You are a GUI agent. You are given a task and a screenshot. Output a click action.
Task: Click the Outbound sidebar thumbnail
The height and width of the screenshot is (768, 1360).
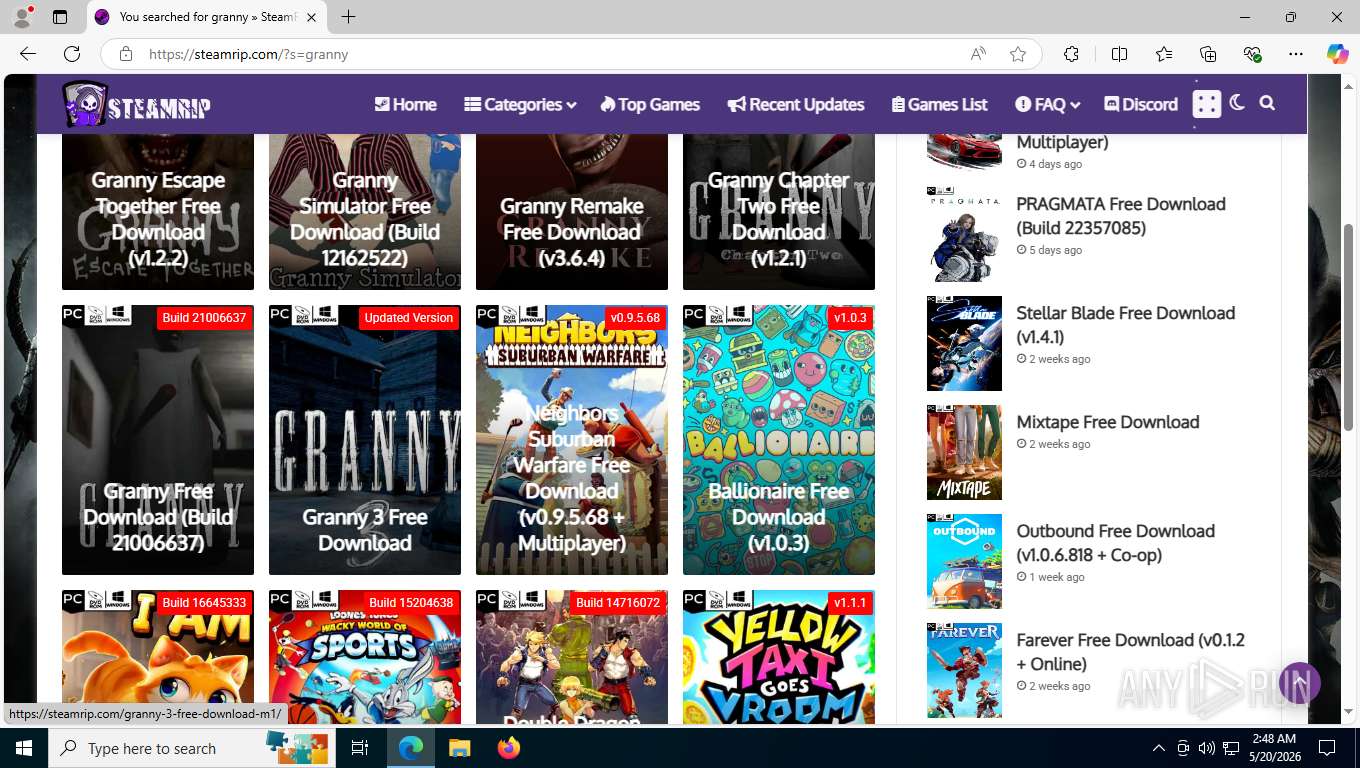click(964, 561)
